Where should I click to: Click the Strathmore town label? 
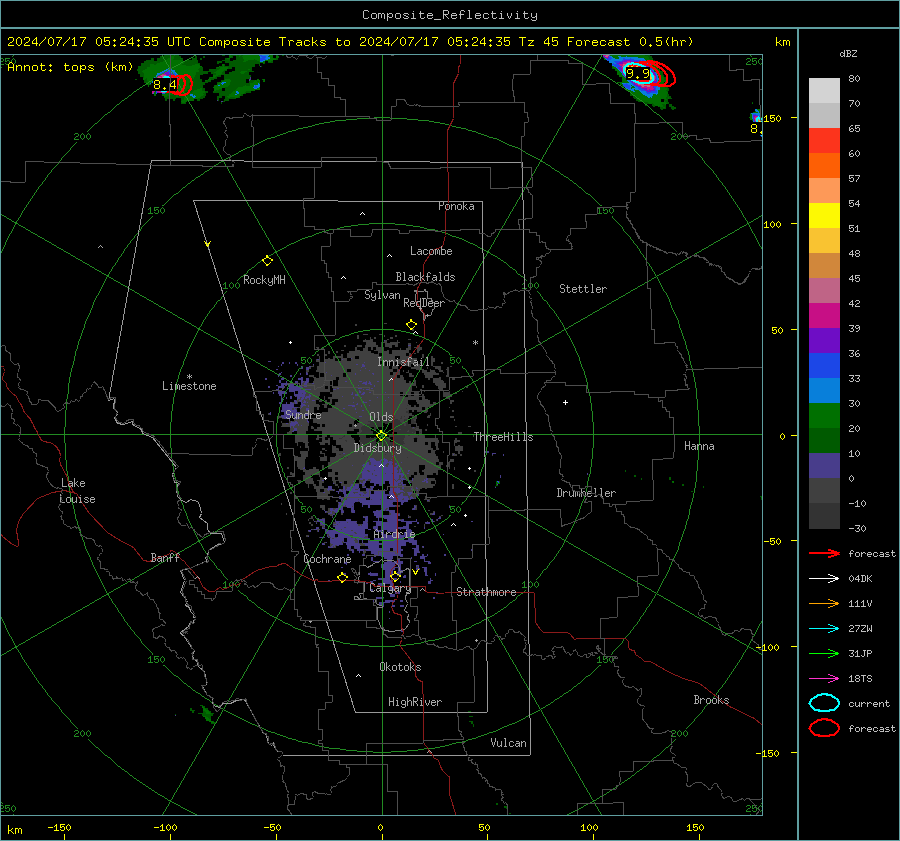(486, 592)
